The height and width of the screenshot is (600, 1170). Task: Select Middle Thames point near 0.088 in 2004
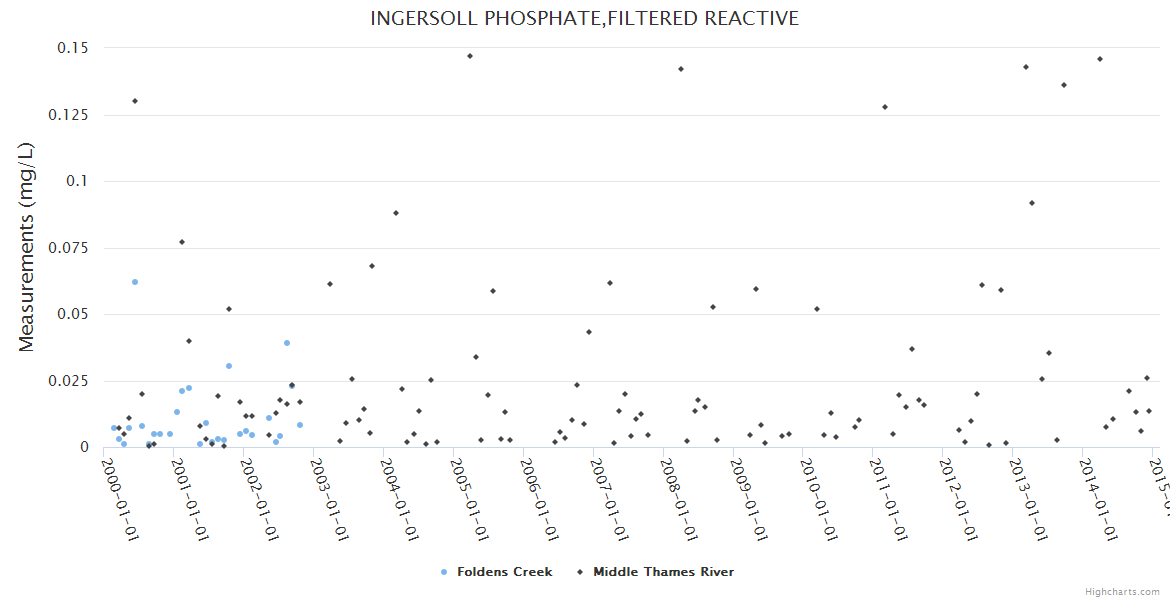396,213
